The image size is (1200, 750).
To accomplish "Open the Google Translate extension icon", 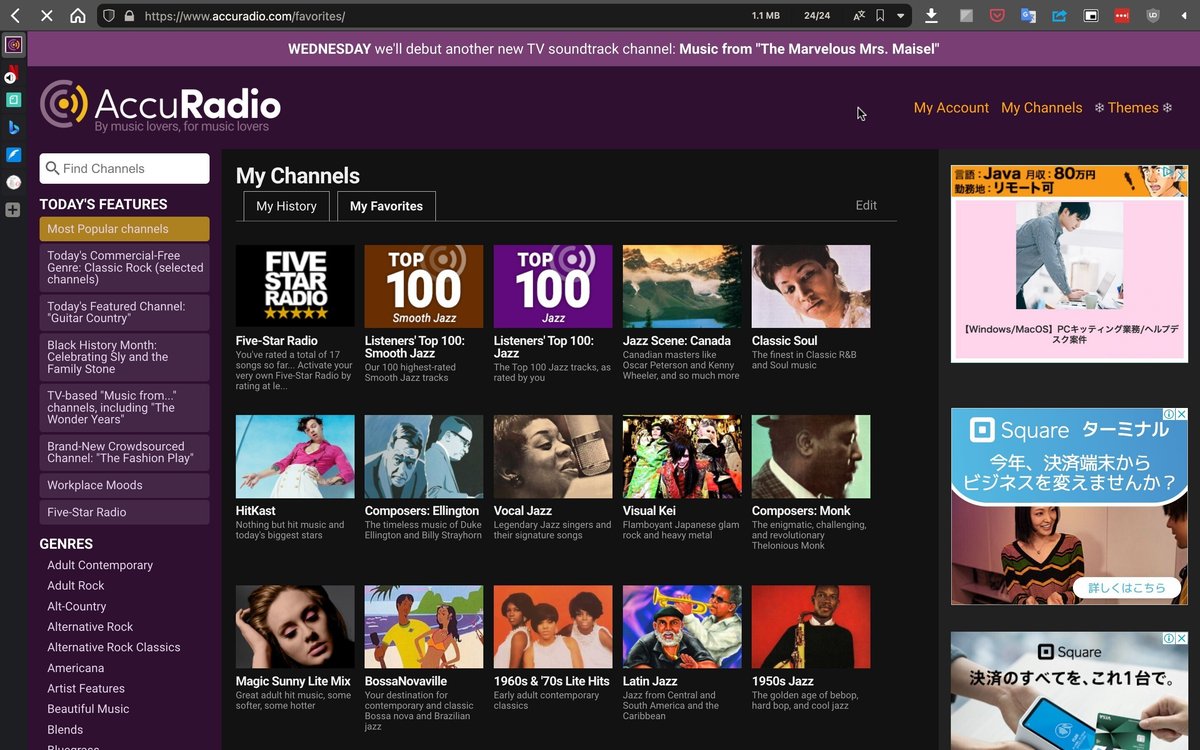I will click(x=1029, y=15).
